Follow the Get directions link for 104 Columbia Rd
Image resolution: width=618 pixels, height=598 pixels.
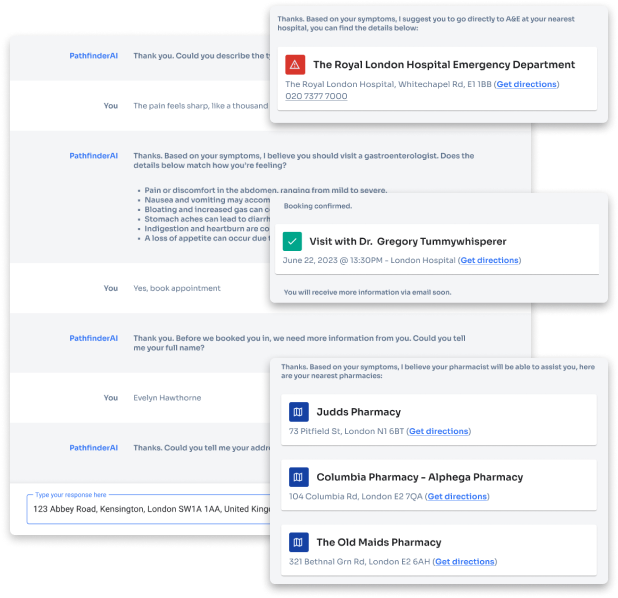coord(456,496)
